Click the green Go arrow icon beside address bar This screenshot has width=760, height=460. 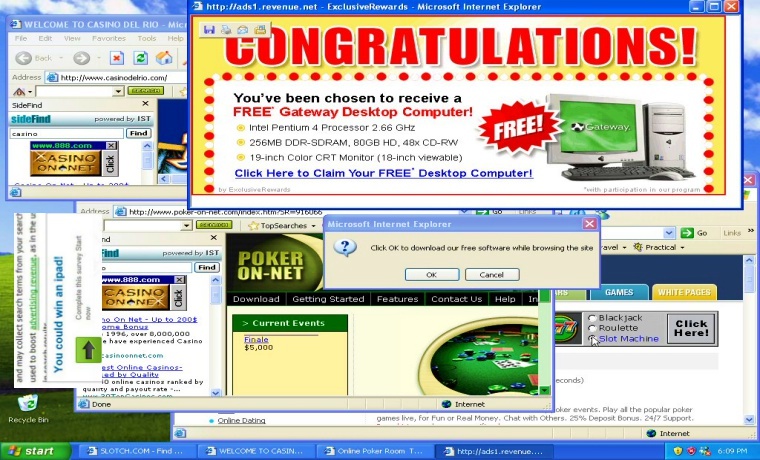pyautogui.click(x=686, y=232)
